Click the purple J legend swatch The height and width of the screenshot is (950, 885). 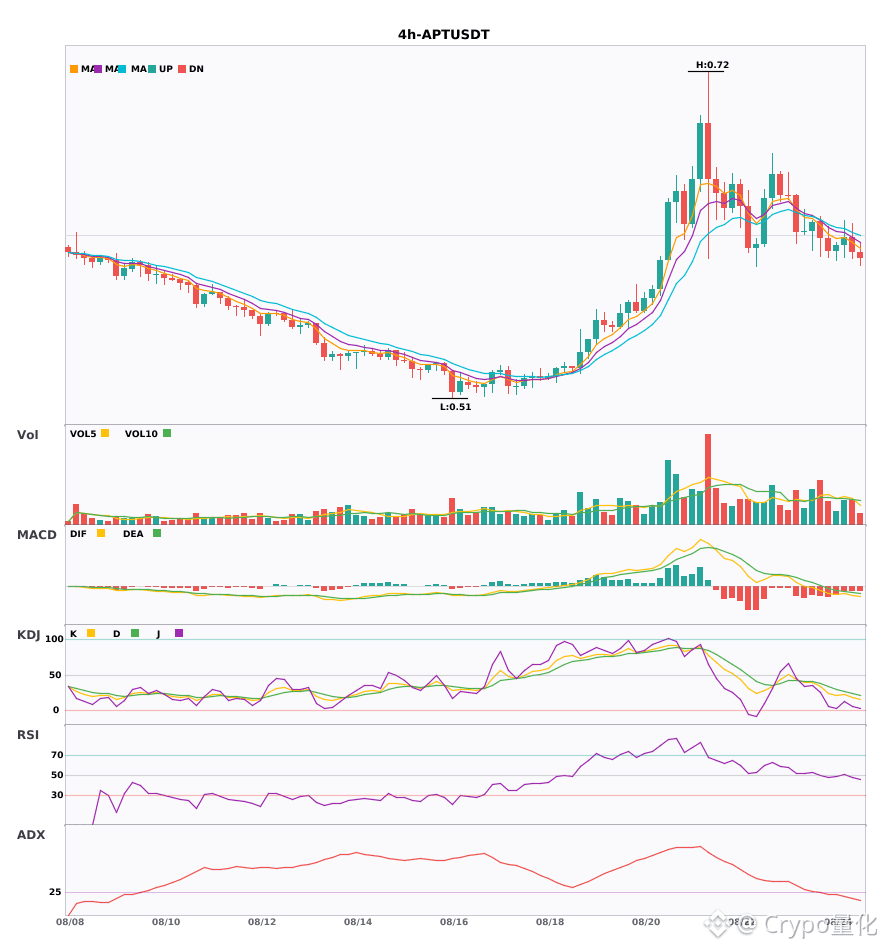pyautogui.click(x=179, y=633)
